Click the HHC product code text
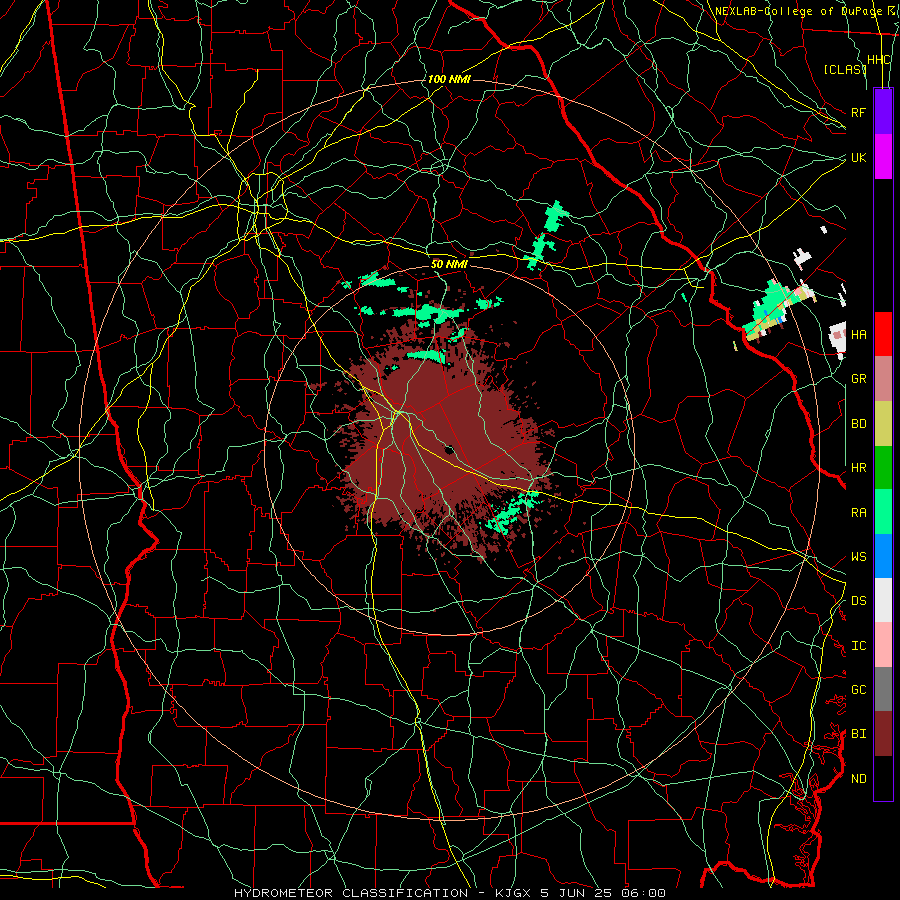900x900 pixels. coord(879,60)
